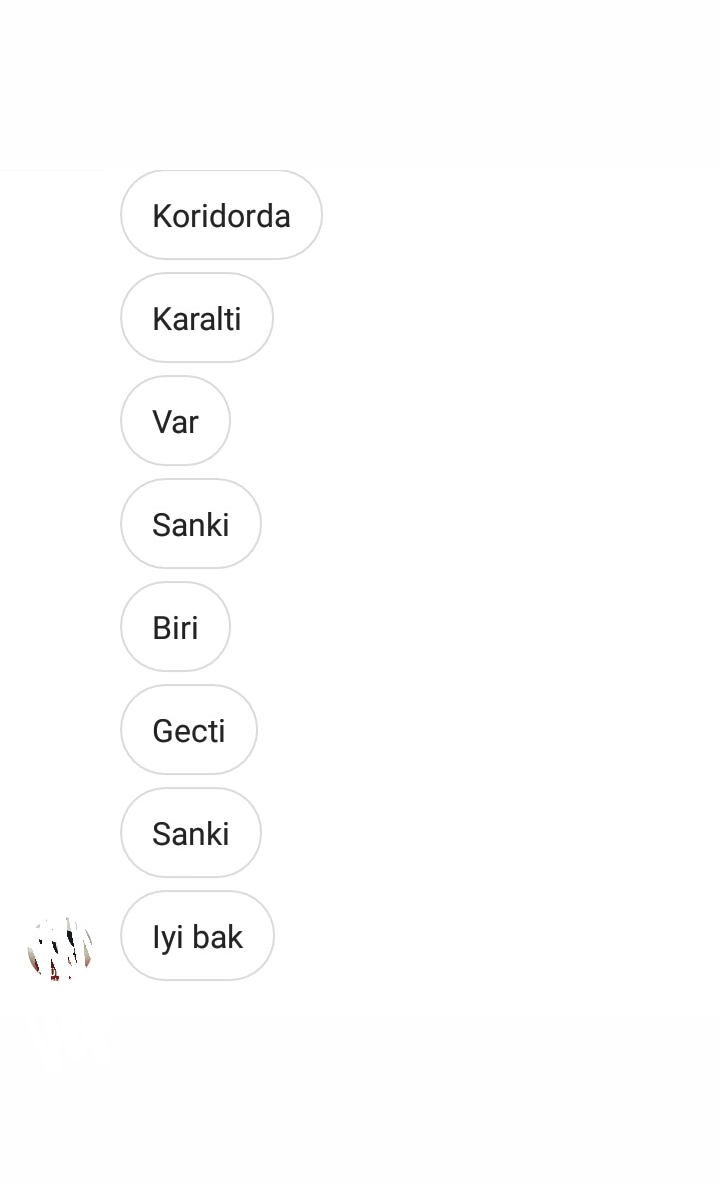This screenshot has height=1184, width=720.
Task: Tap the message next to the avatar
Action: pyautogui.click(x=197, y=936)
